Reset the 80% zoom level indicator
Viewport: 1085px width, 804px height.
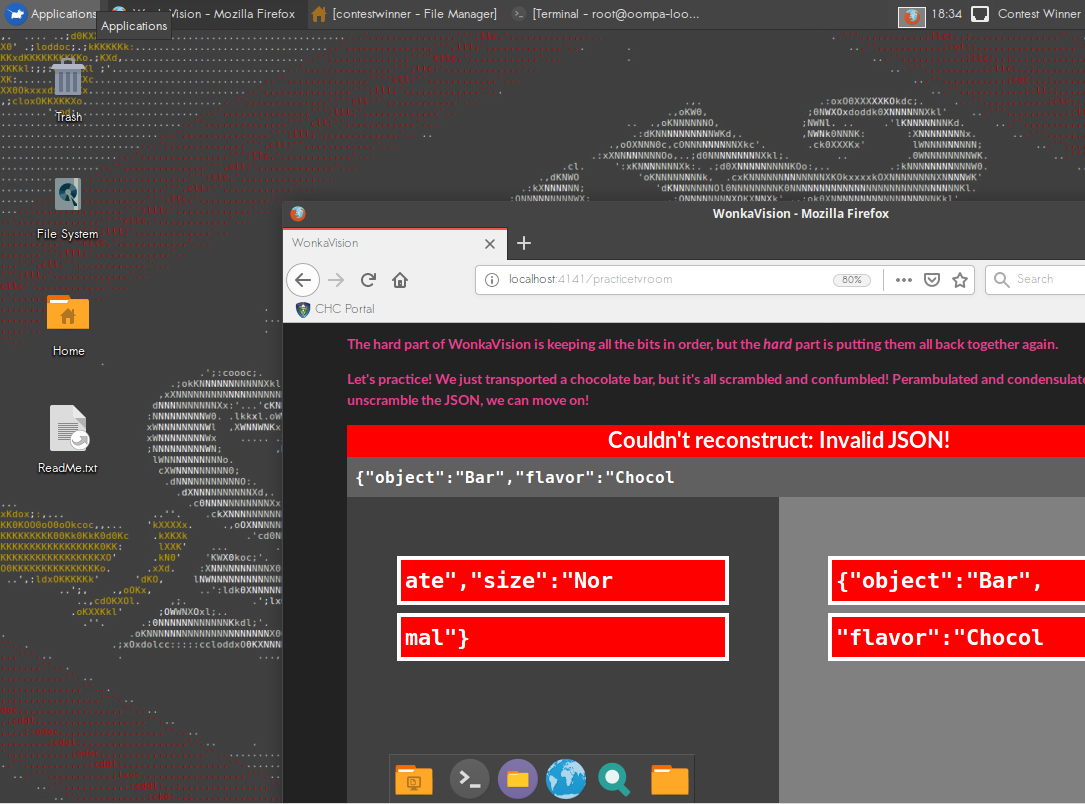[851, 280]
